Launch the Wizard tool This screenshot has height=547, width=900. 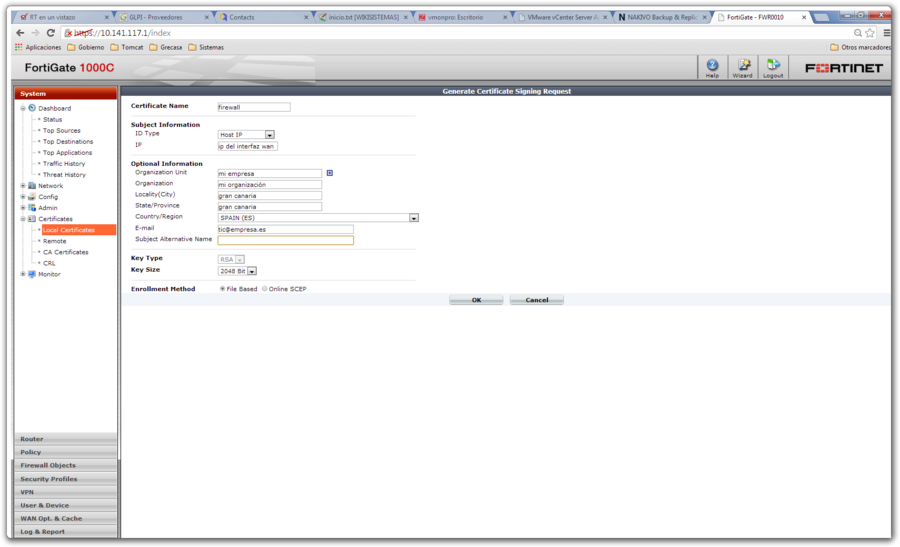click(743, 66)
